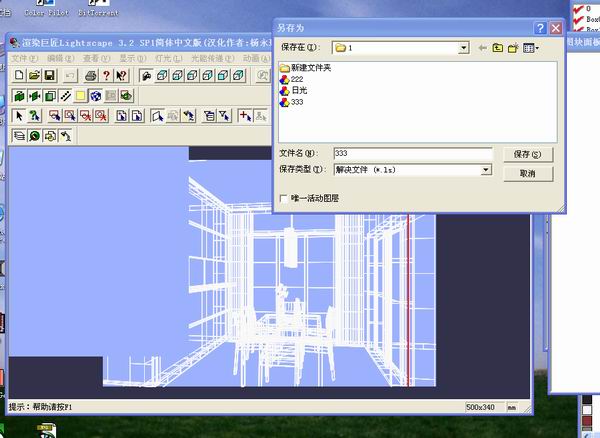Toggle the blue globe texture display icon

coord(96,96)
